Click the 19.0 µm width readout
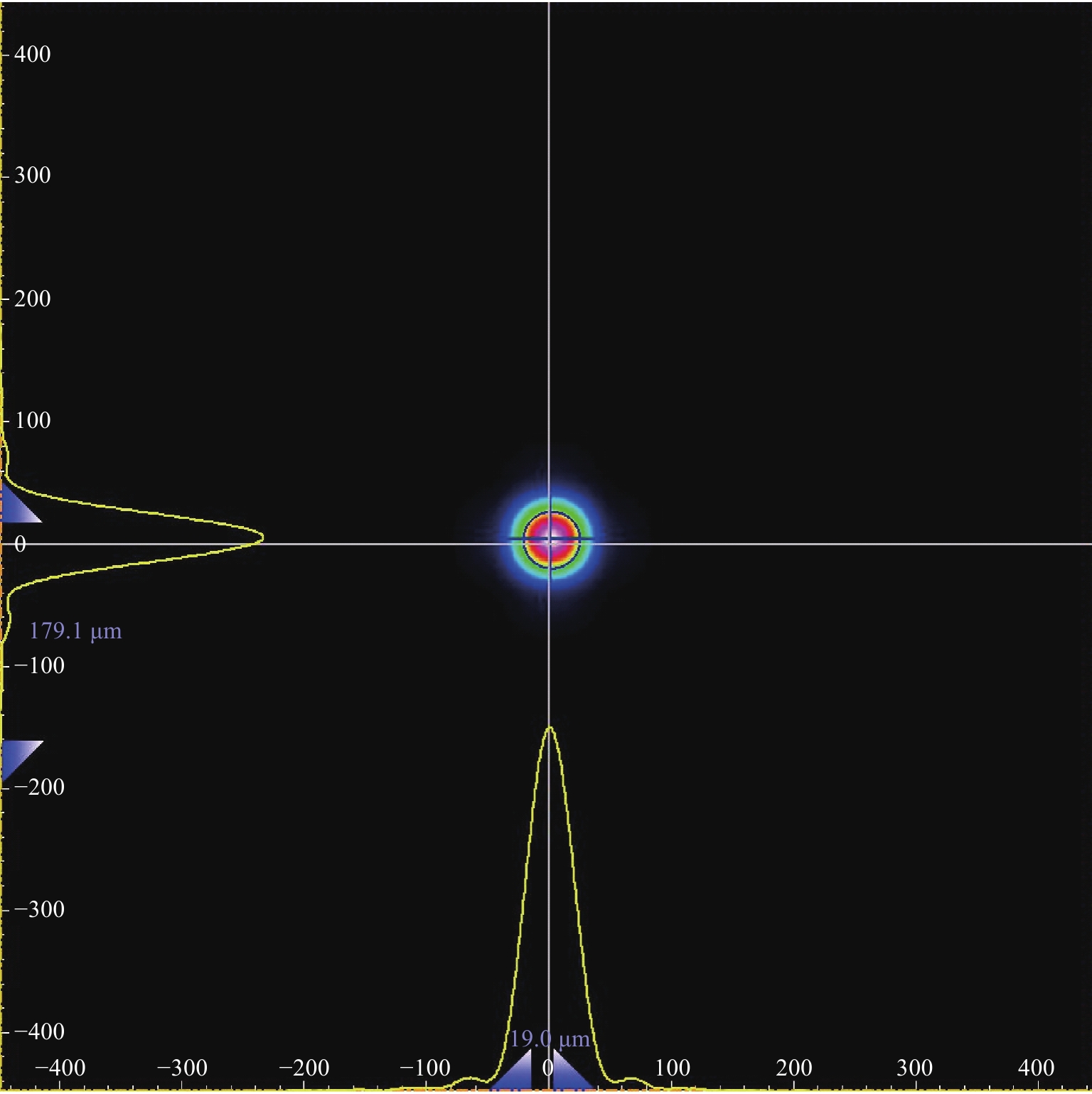This screenshot has height=1094, width=1092. tap(550, 1039)
